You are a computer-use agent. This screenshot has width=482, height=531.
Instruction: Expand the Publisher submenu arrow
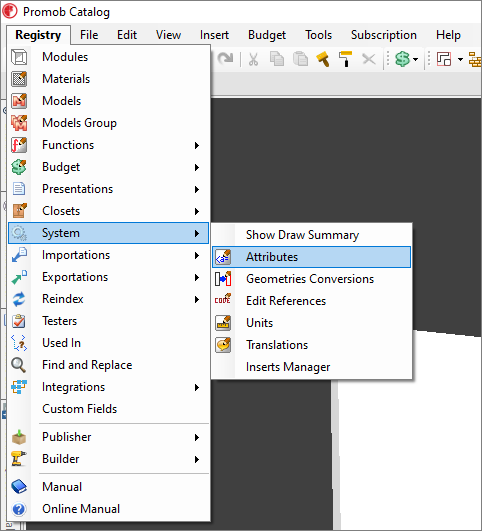click(197, 437)
